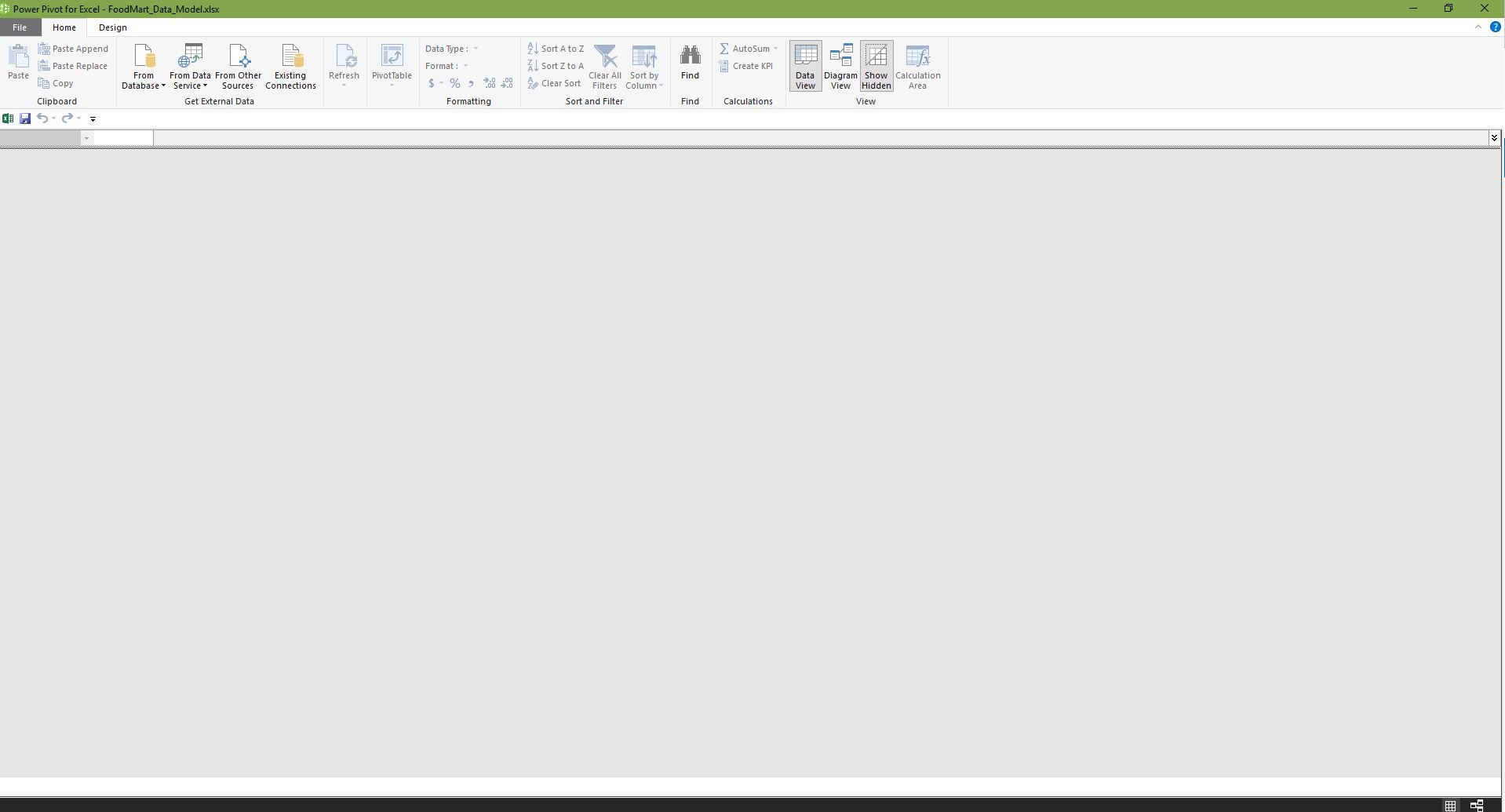Expand the formula bar chevron
The width and height of the screenshot is (1505, 812).
(1494, 138)
